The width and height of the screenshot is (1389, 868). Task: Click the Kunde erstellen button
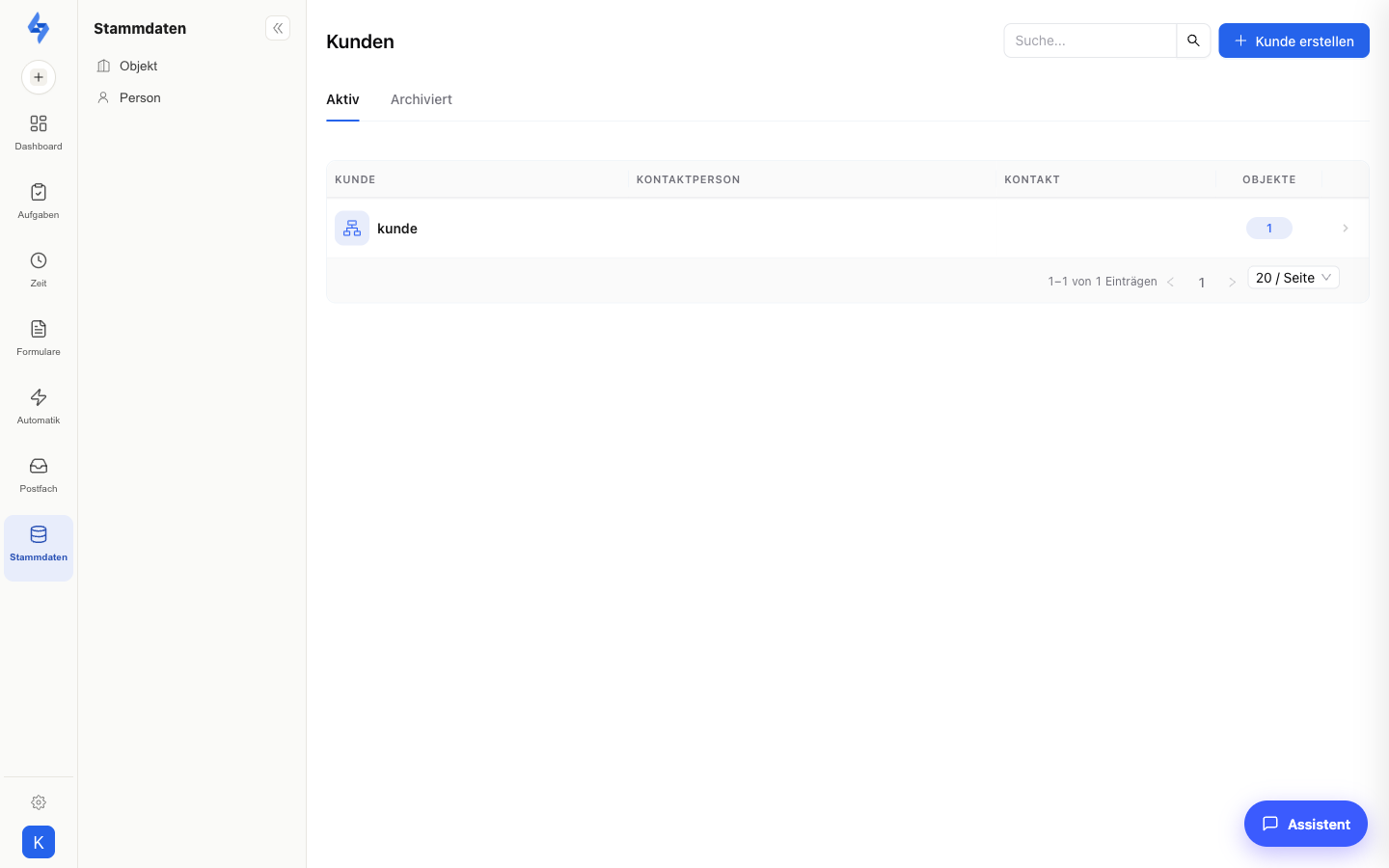[x=1294, y=41]
